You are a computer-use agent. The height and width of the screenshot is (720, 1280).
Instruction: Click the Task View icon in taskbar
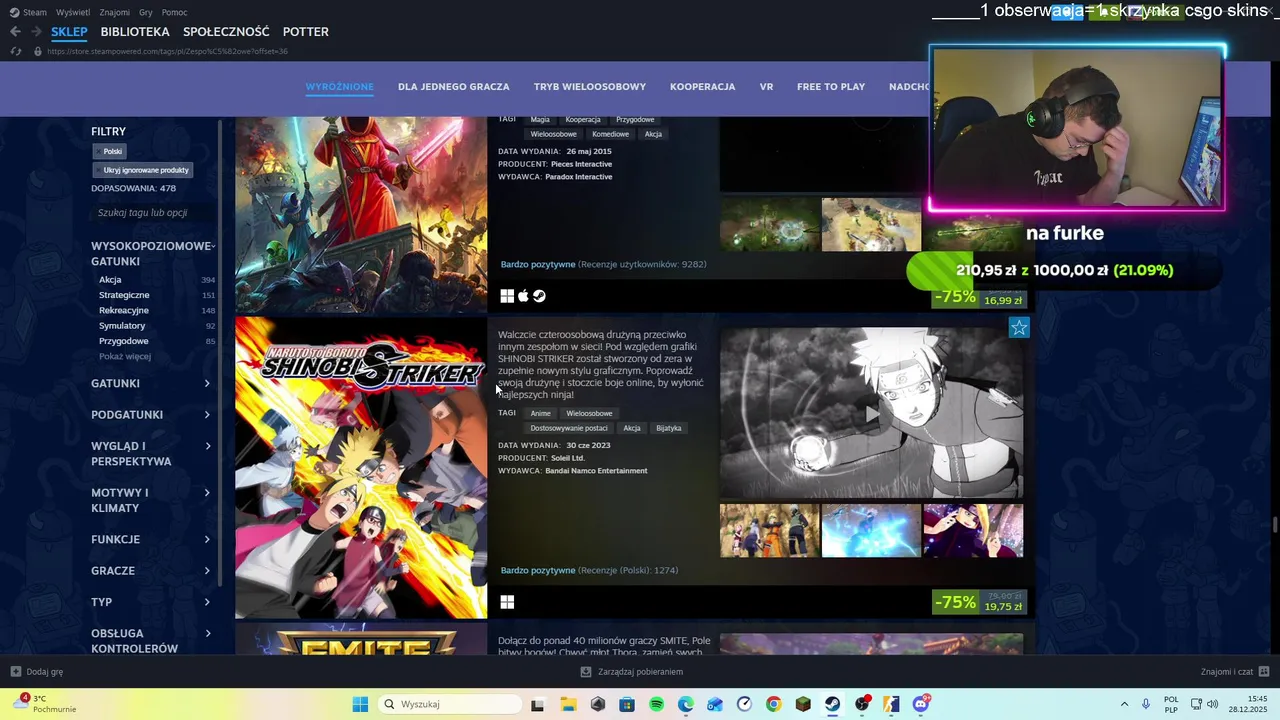pyautogui.click(x=537, y=704)
